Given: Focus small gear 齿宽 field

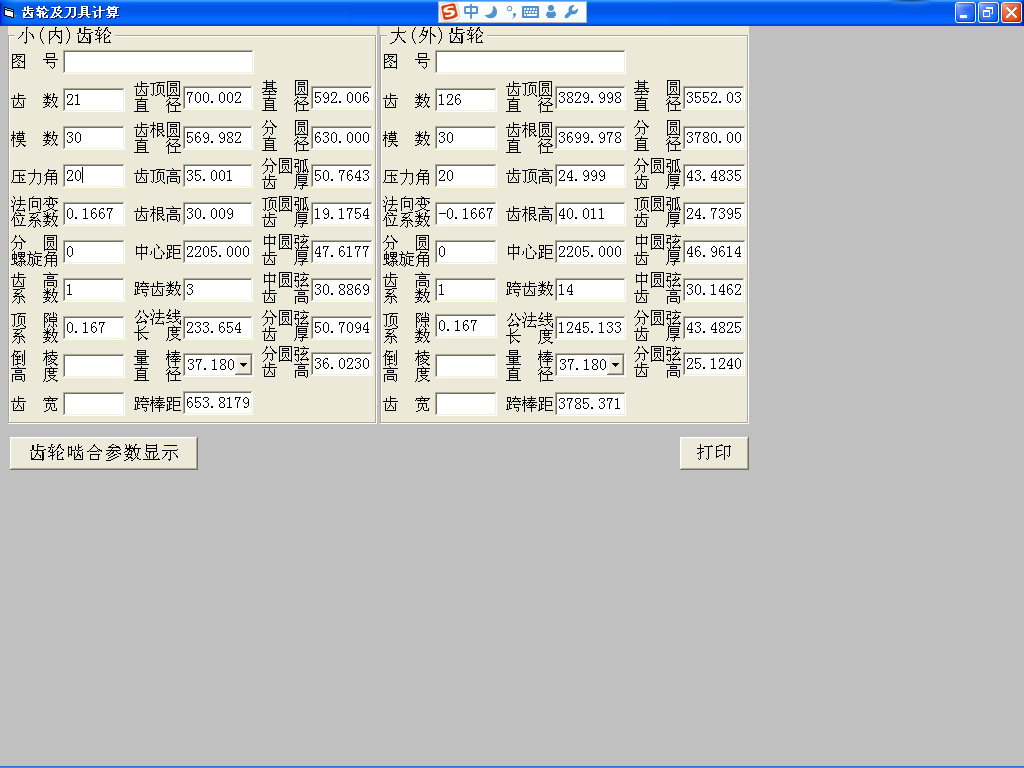Looking at the screenshot, I should click(x=93, y=404).
